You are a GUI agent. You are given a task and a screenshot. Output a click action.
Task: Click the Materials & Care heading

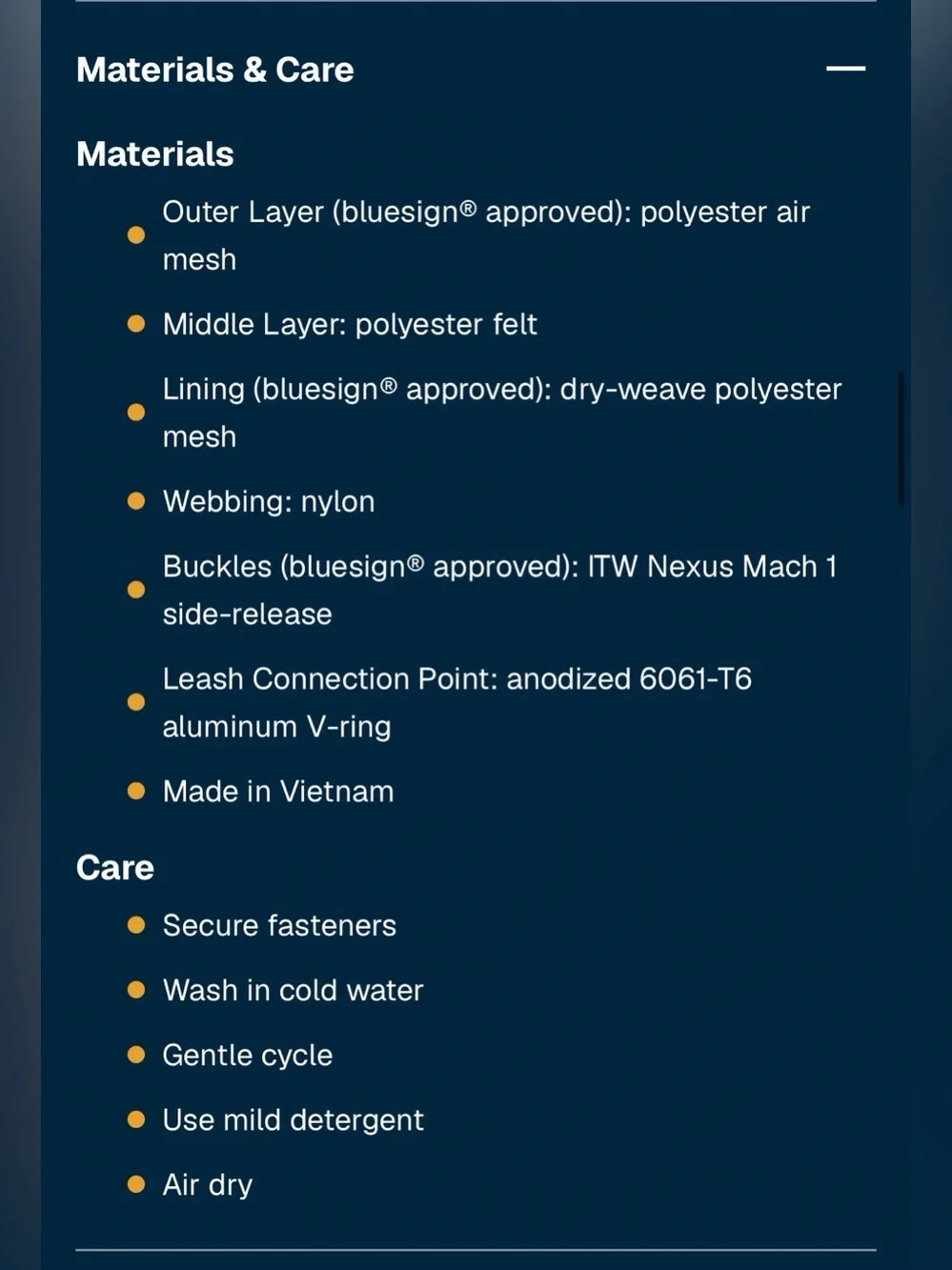click(x=215, y=70)
